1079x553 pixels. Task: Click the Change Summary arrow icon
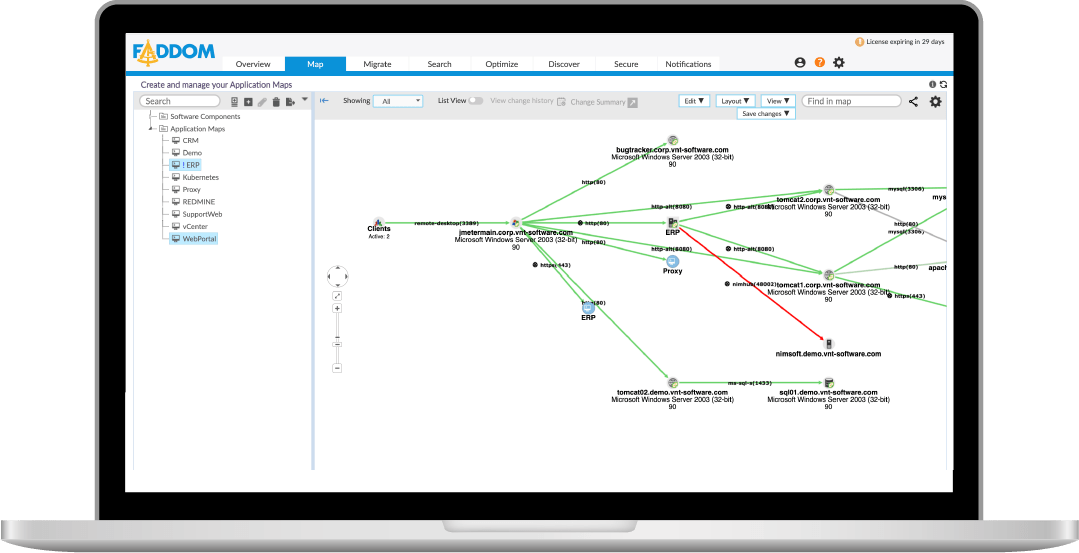[632, 102]
